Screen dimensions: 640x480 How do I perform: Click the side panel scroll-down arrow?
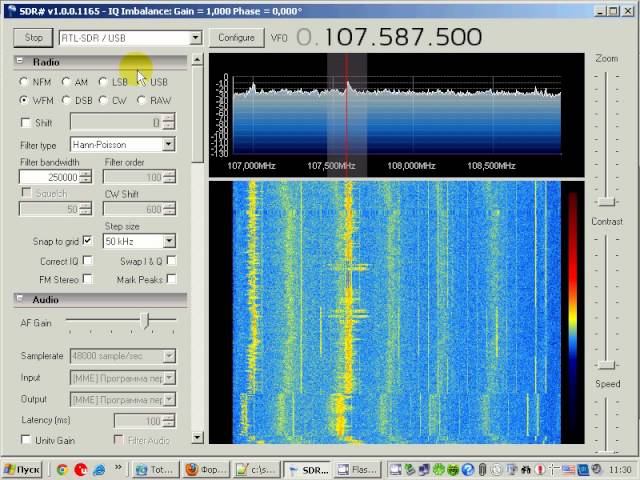(197, 438)
